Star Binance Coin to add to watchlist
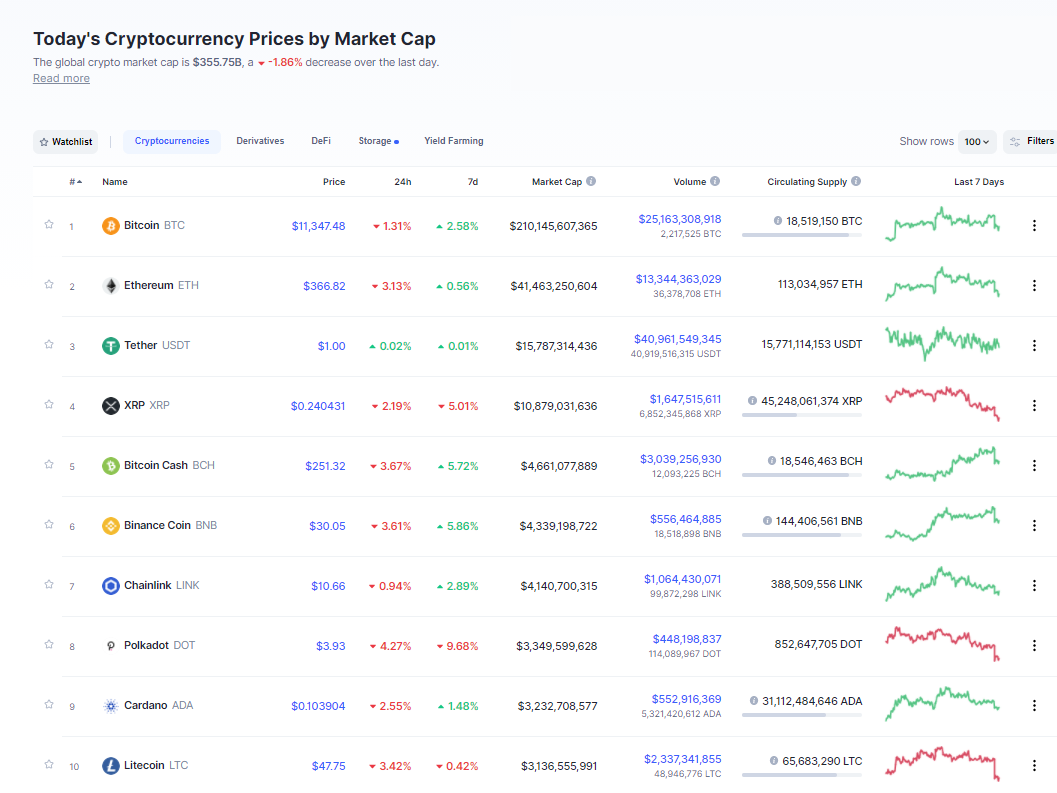The width and height of the screenshot is (1057, 793). pyautogui.click(x=49, y=525)
